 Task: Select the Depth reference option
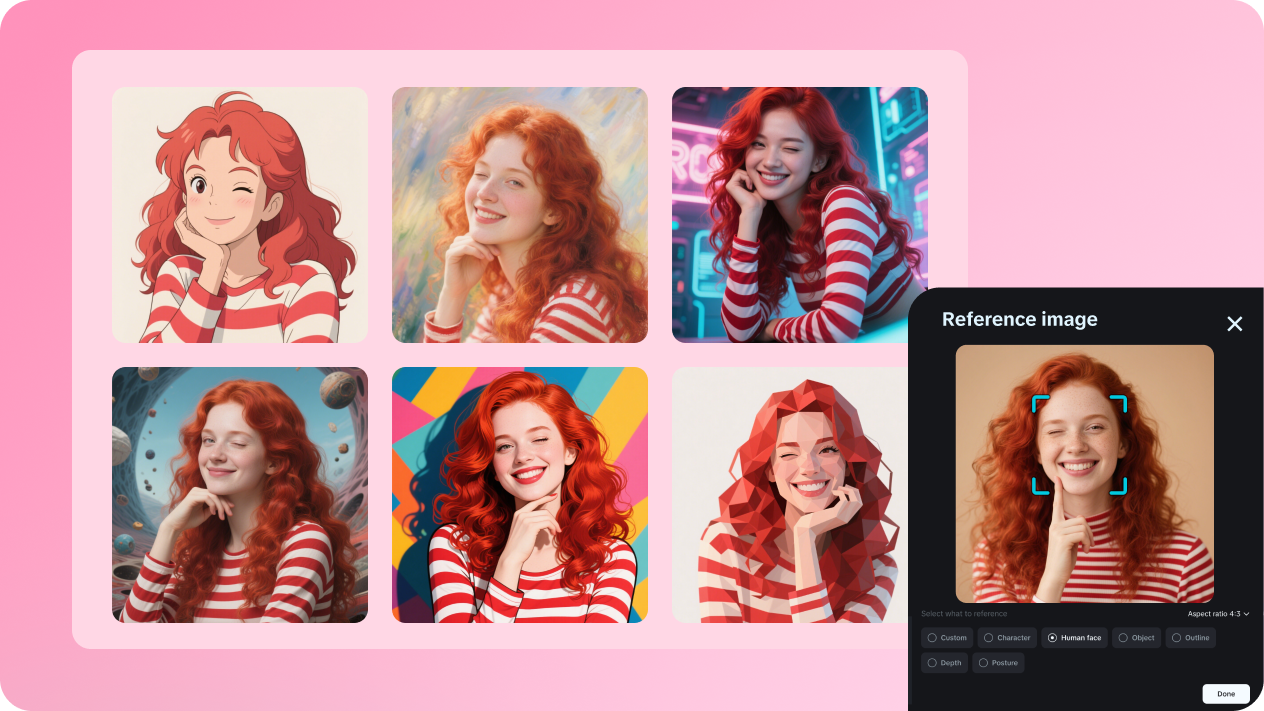pos(944,662)
